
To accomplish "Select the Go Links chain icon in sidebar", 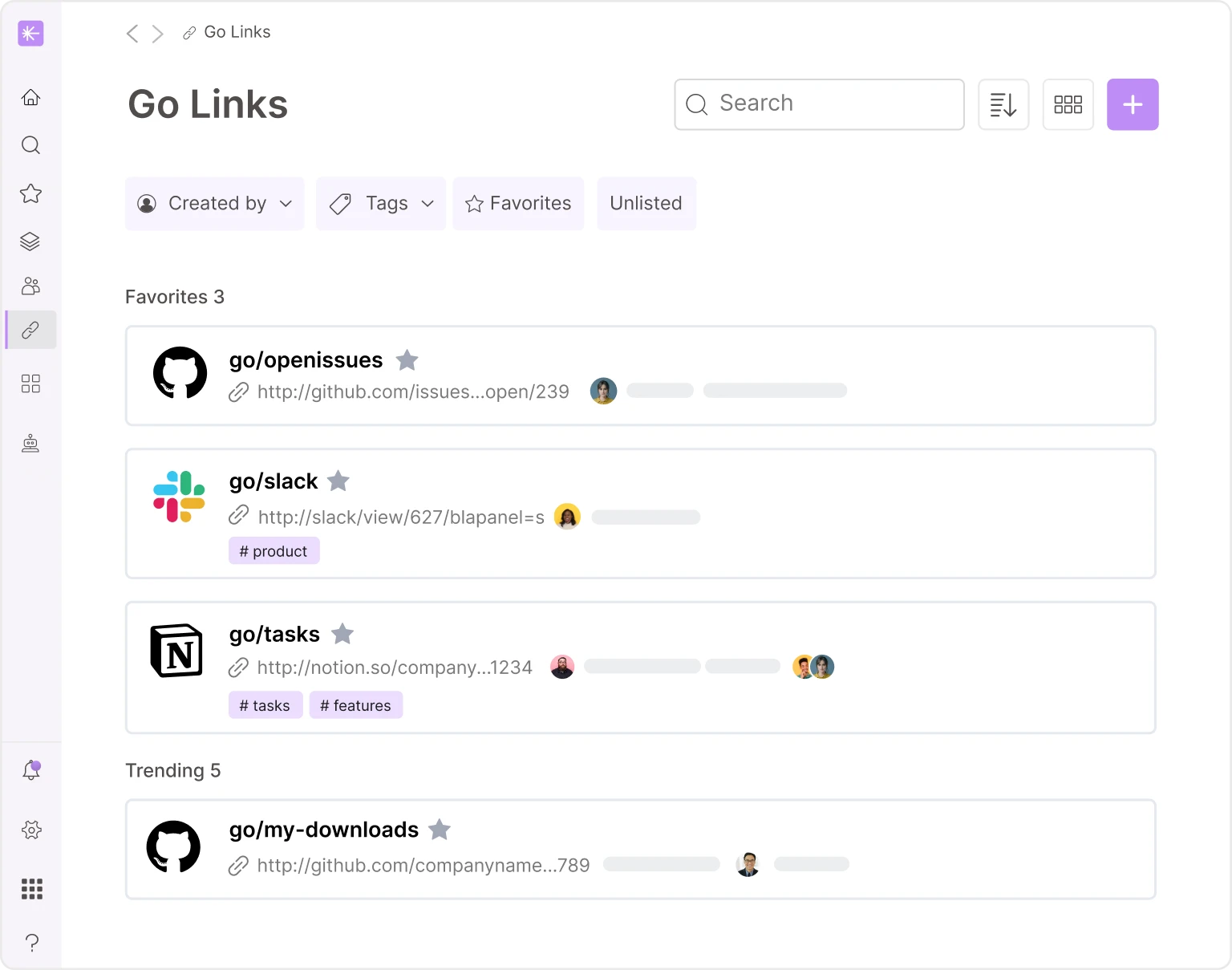I will coord(30,330).
